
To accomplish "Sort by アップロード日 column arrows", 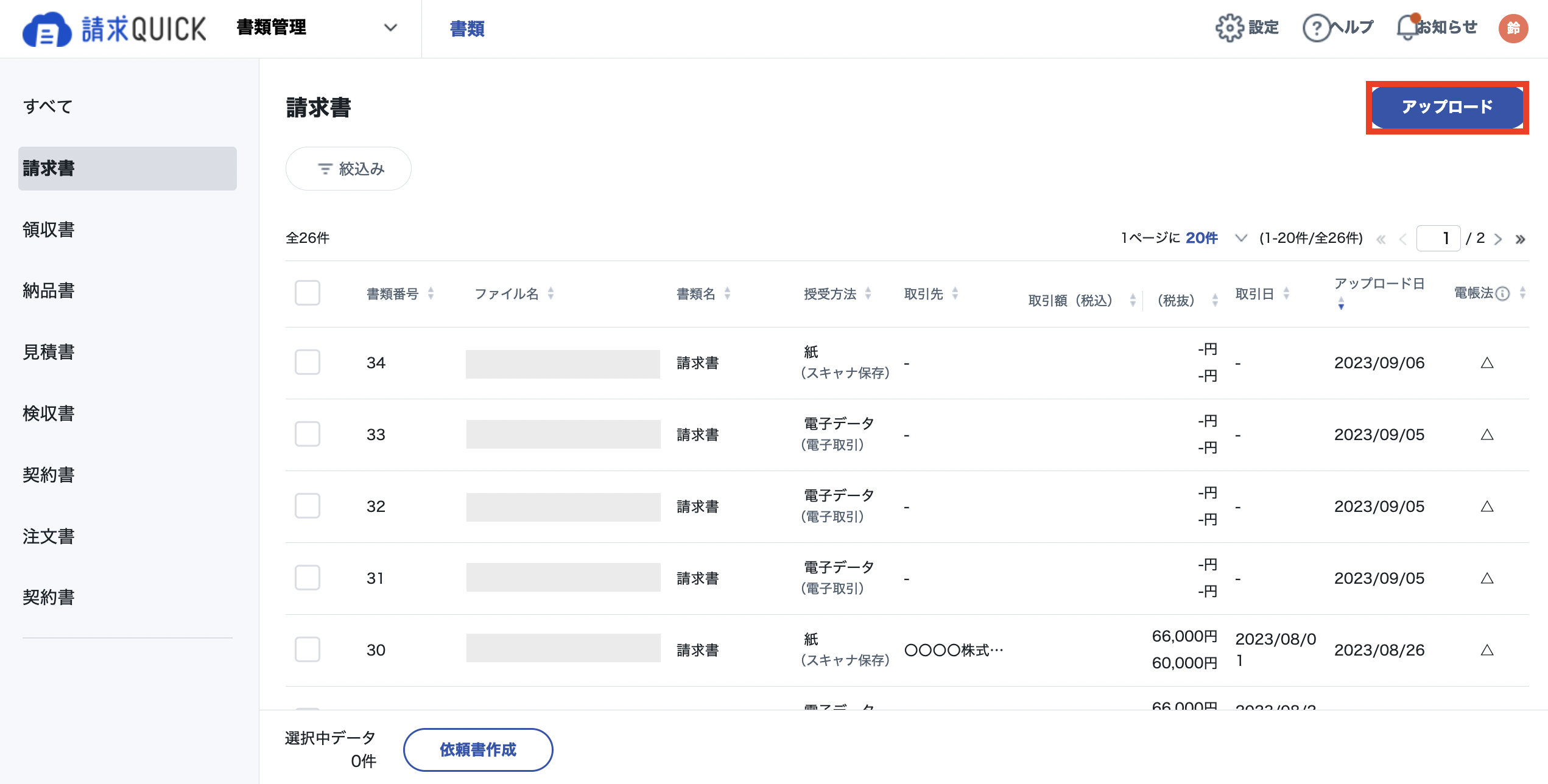I will click(x=1341, y=303).
